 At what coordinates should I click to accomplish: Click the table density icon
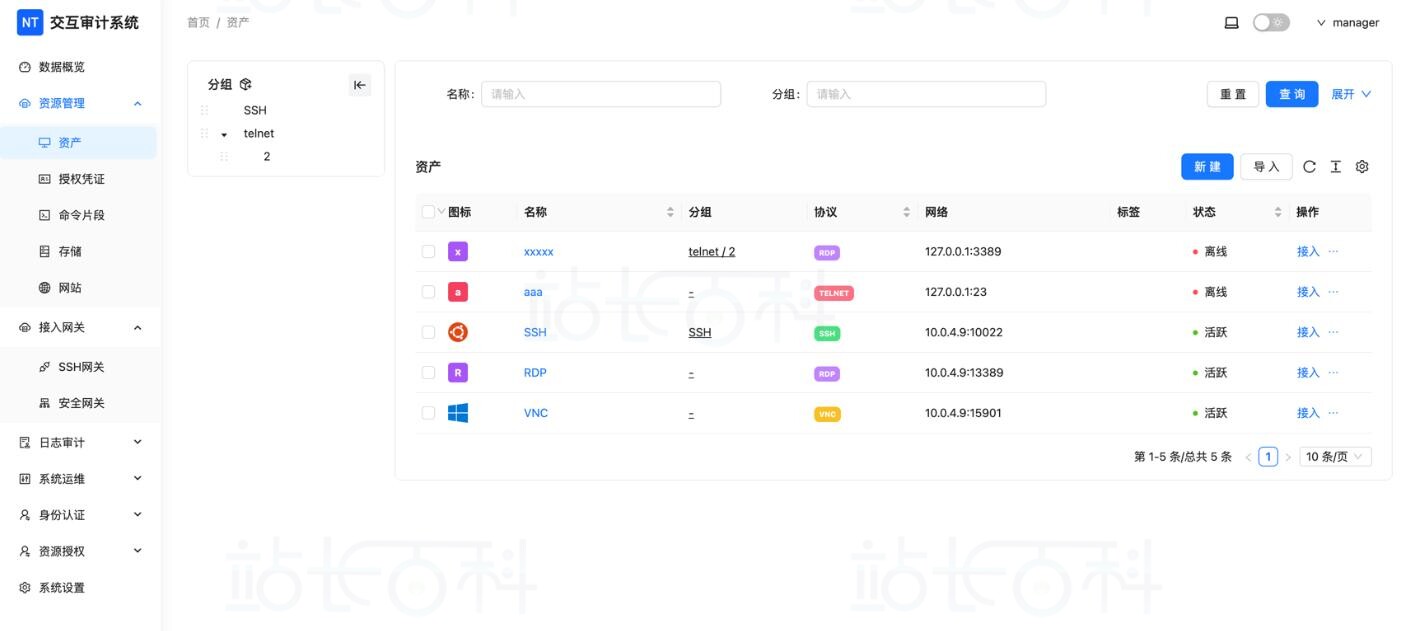pos(1335,167)
